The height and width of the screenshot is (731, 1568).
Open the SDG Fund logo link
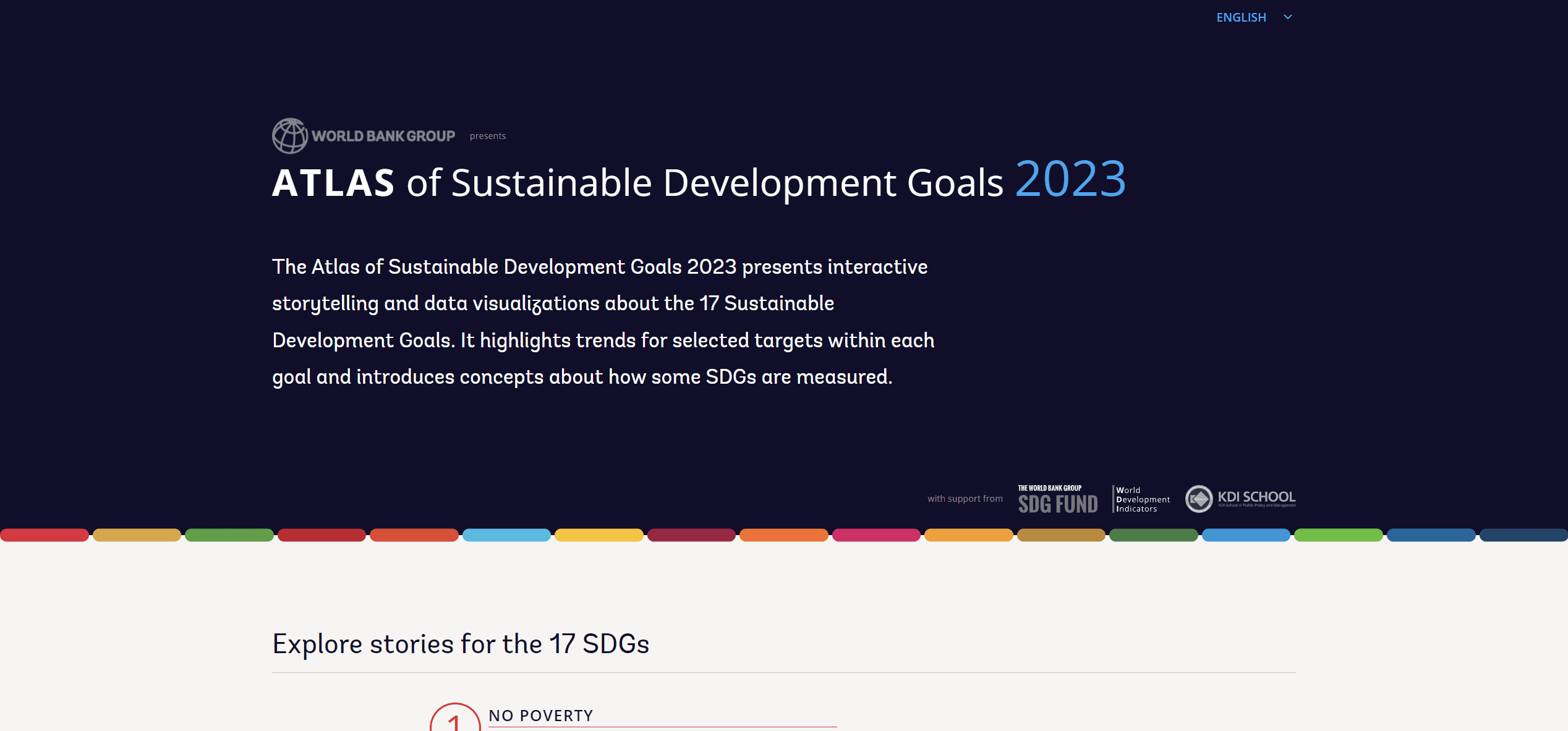click(x=1057, y=499)
